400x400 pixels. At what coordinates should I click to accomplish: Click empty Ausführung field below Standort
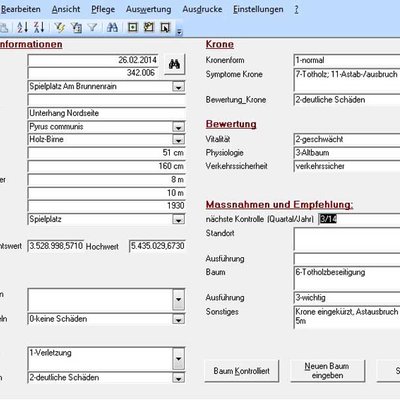[347, 259]
